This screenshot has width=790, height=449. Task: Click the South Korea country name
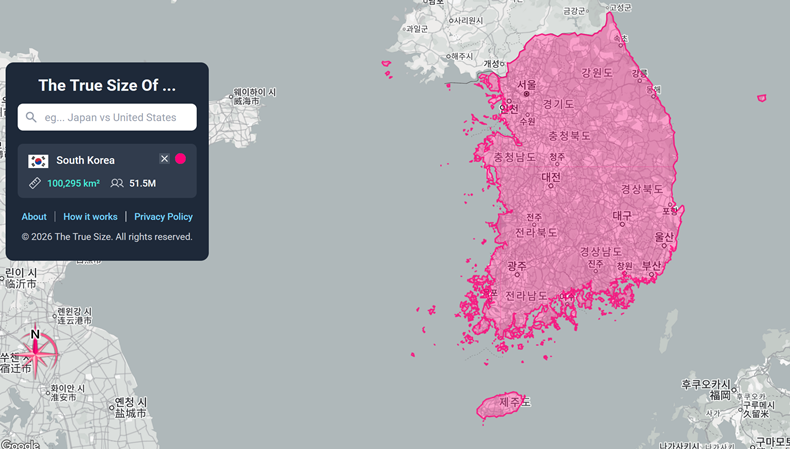tap(86, 160)
